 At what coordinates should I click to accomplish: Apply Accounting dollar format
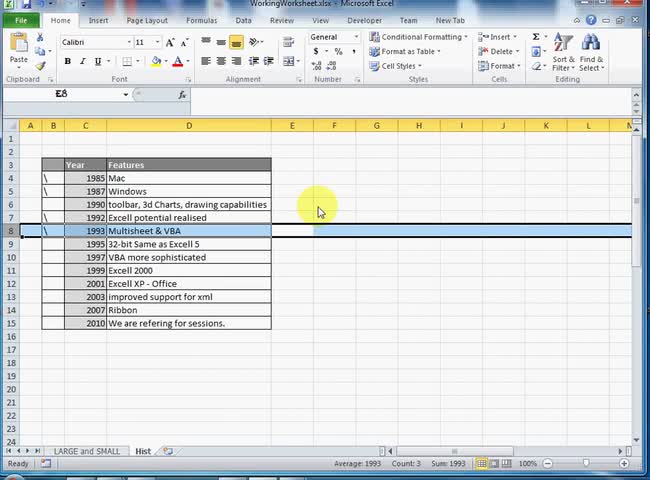[x=316, y=51]
